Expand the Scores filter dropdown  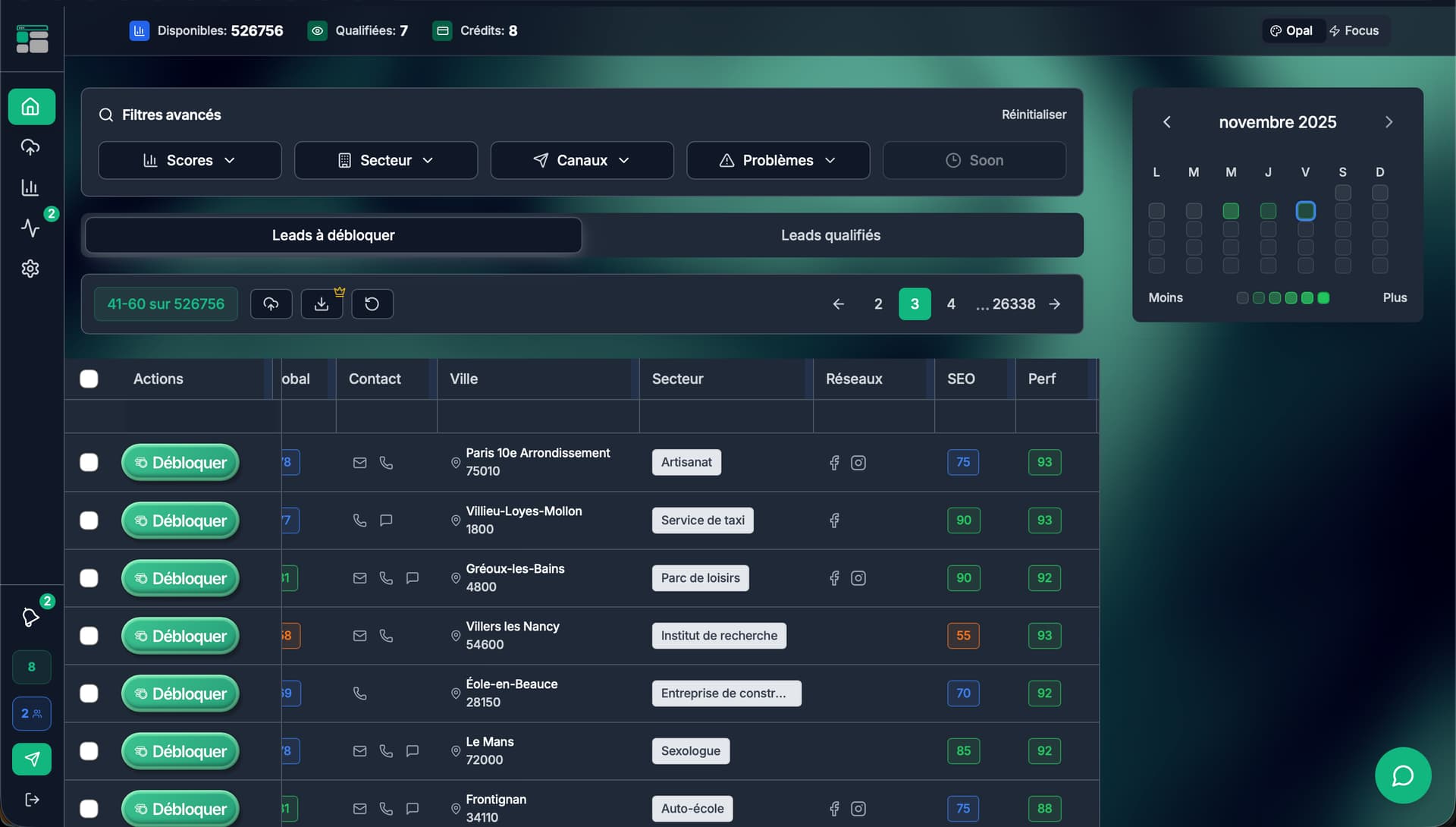click(190, 161)
